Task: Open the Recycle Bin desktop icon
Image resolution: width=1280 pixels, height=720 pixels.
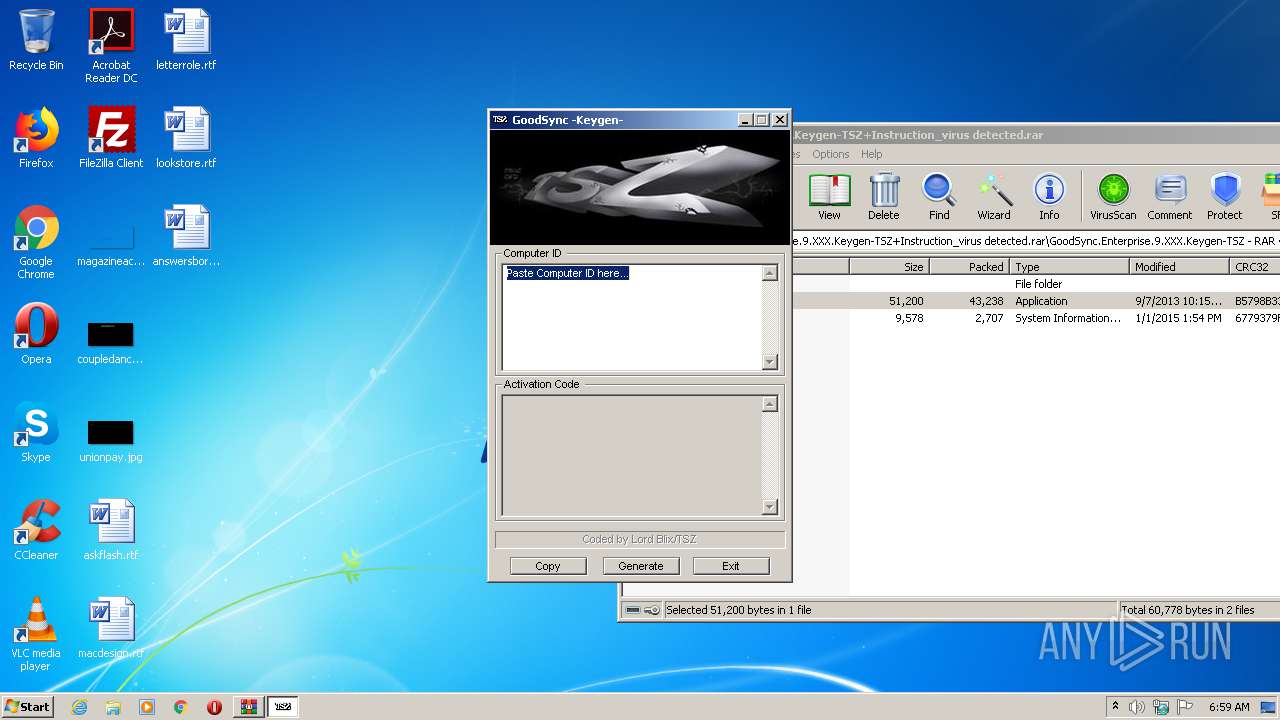Action: click(36, 41)
